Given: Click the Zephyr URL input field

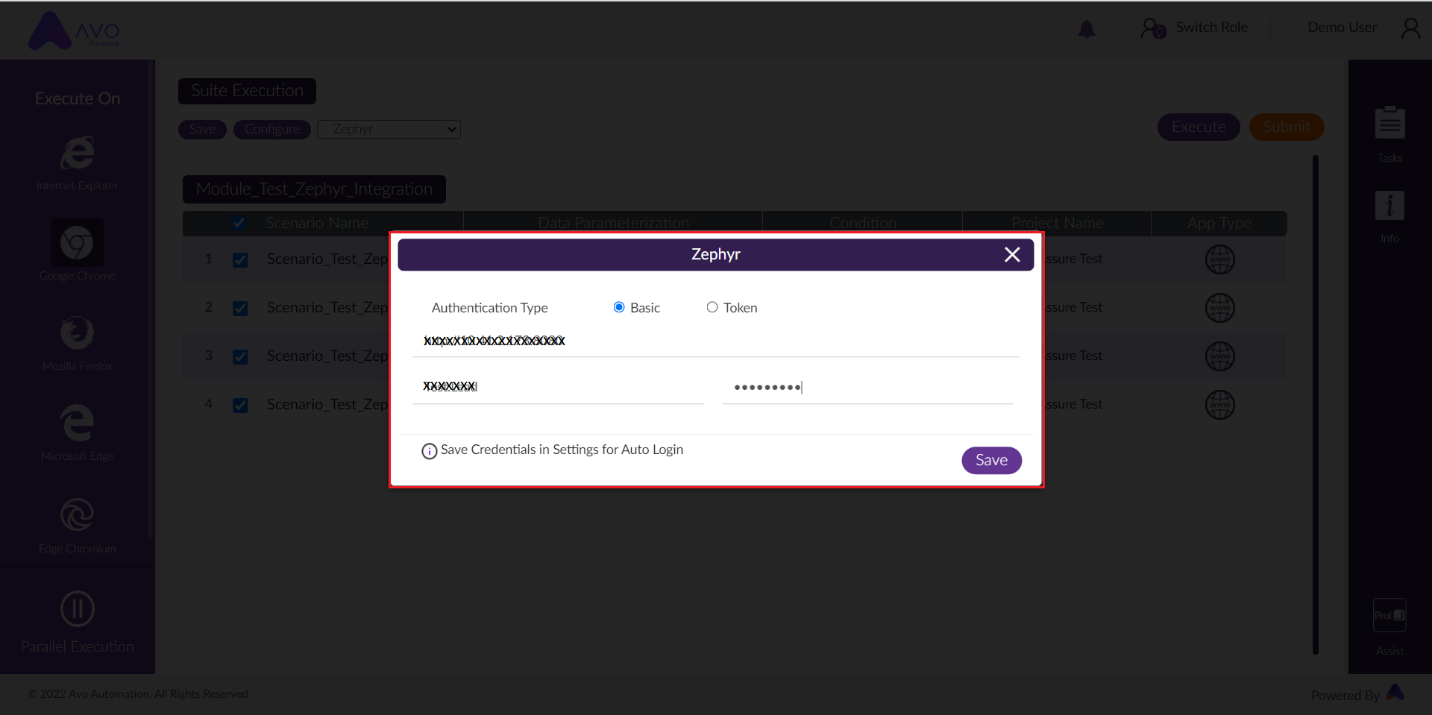Looking at the screenshot, I should click(716, 341).
